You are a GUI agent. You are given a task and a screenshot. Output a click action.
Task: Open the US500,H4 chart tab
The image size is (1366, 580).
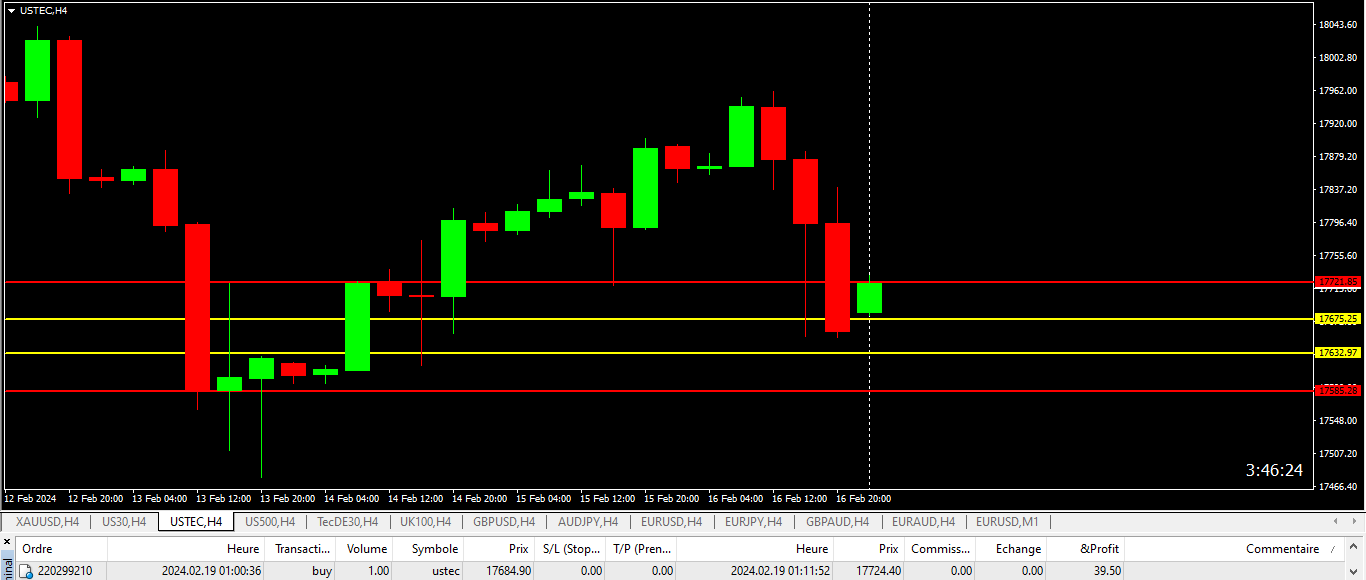(270, 522)
